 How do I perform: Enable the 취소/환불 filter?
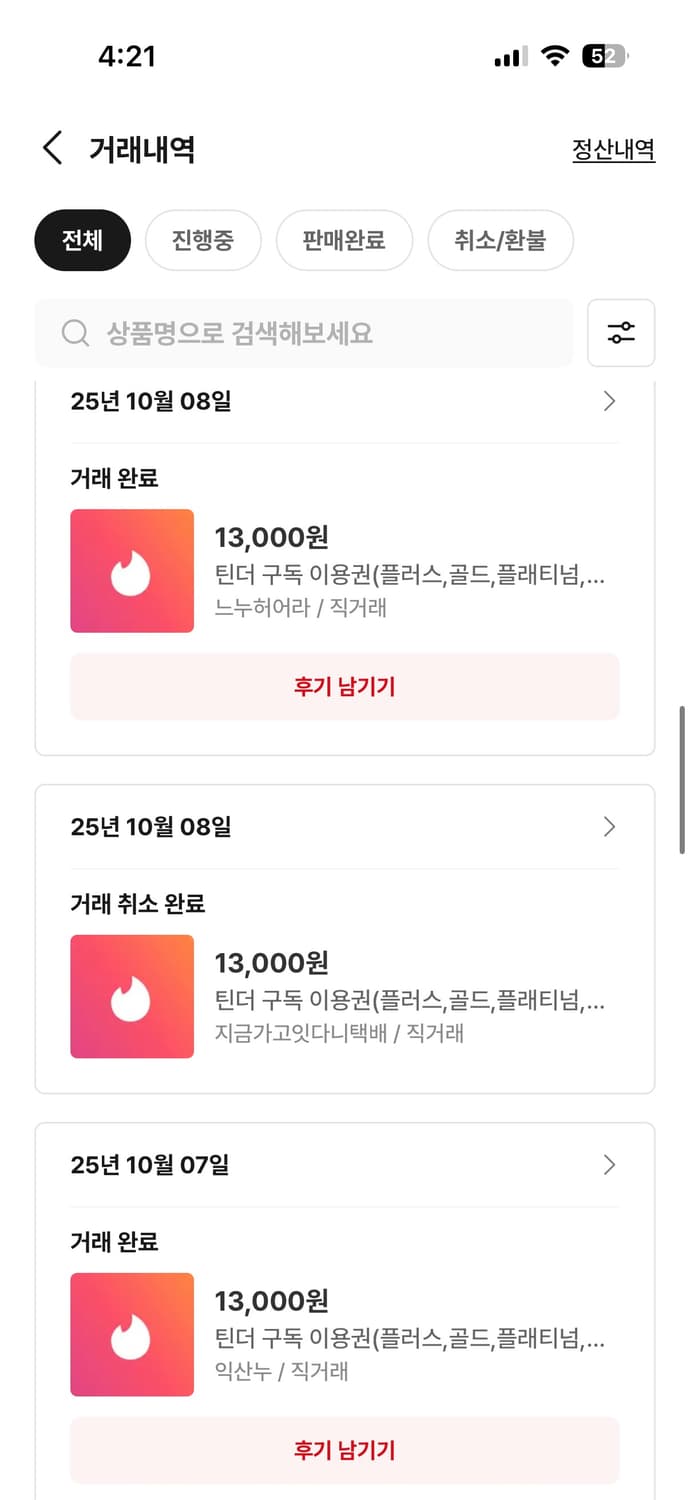click(500, 240)
